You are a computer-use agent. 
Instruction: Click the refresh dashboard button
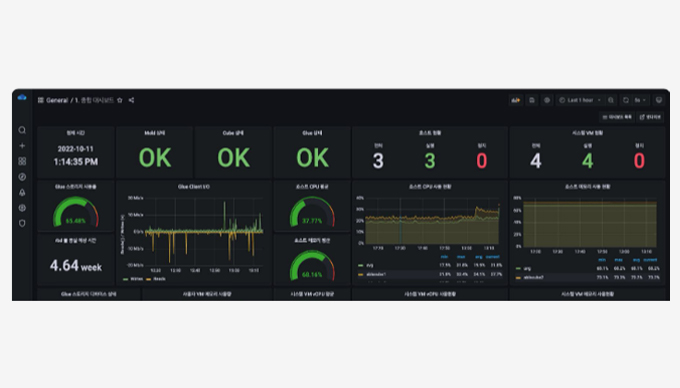(626, 100)
